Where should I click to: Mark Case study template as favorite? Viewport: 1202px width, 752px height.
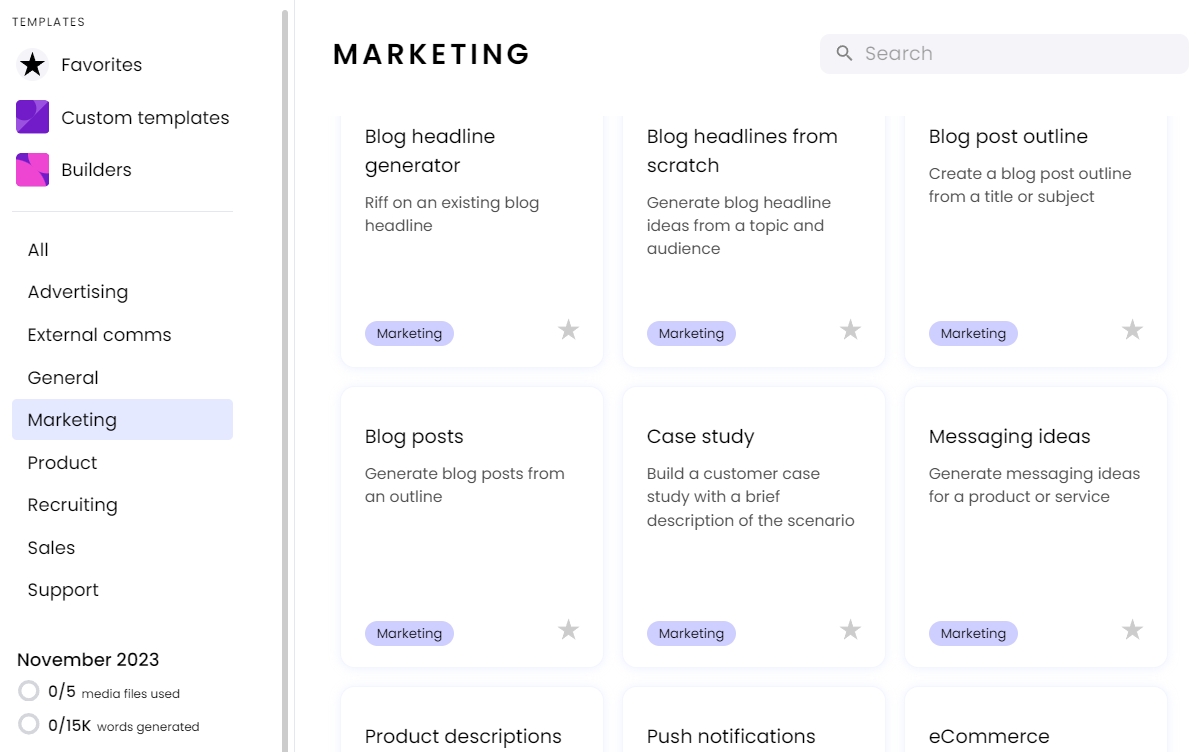pos(850,630)
